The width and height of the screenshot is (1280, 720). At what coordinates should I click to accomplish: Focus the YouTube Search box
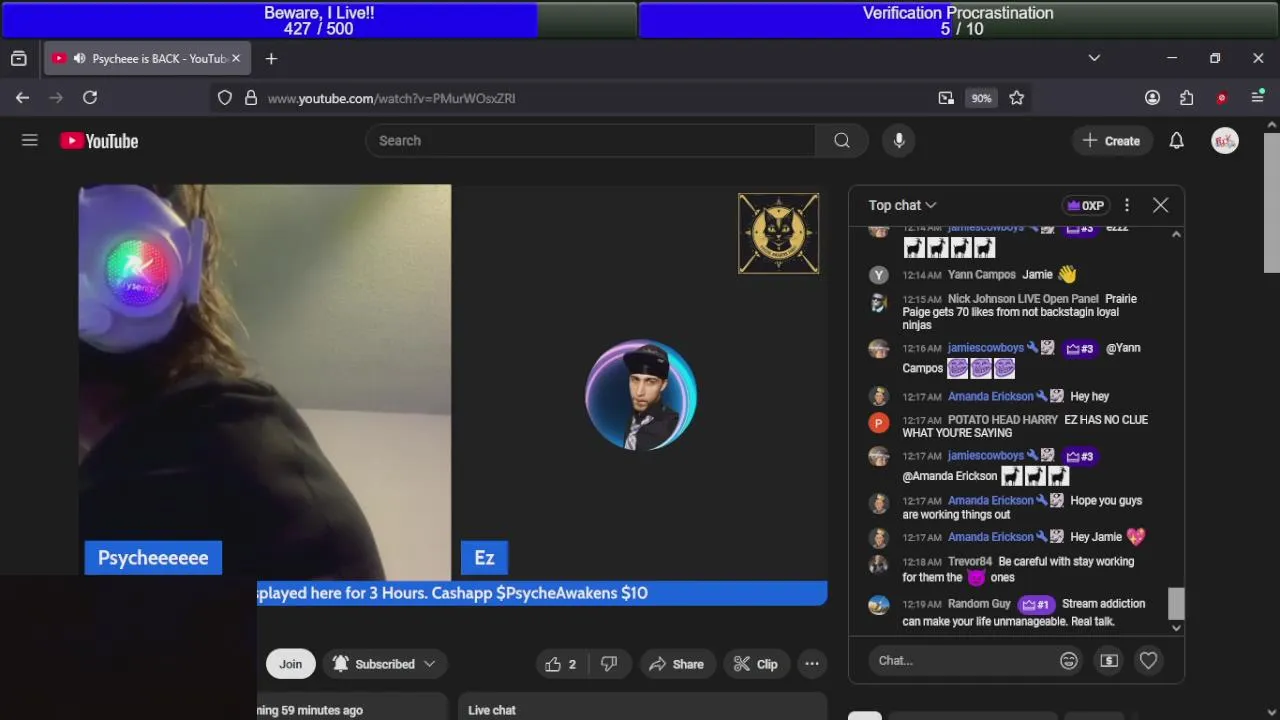(590, 141)
